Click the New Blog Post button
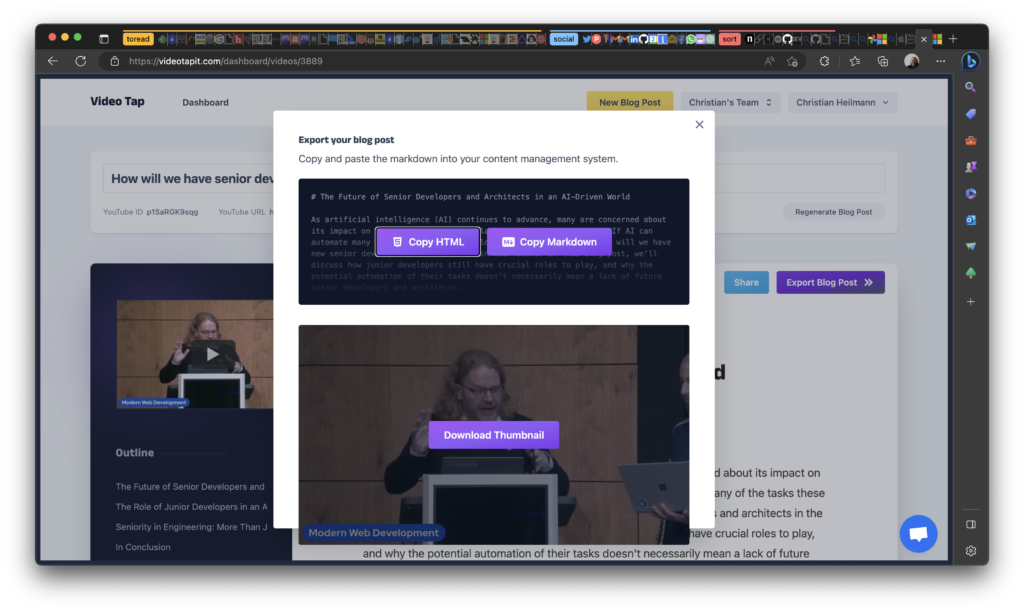 click(x=630, y=103)
